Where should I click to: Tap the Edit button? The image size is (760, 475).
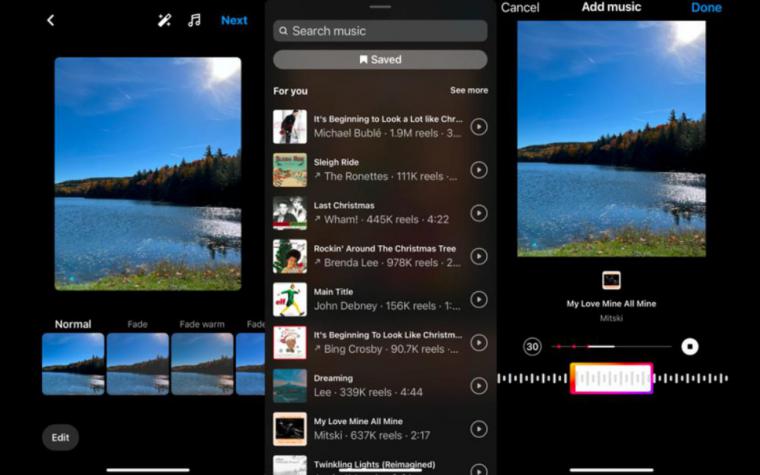(60, 437)
